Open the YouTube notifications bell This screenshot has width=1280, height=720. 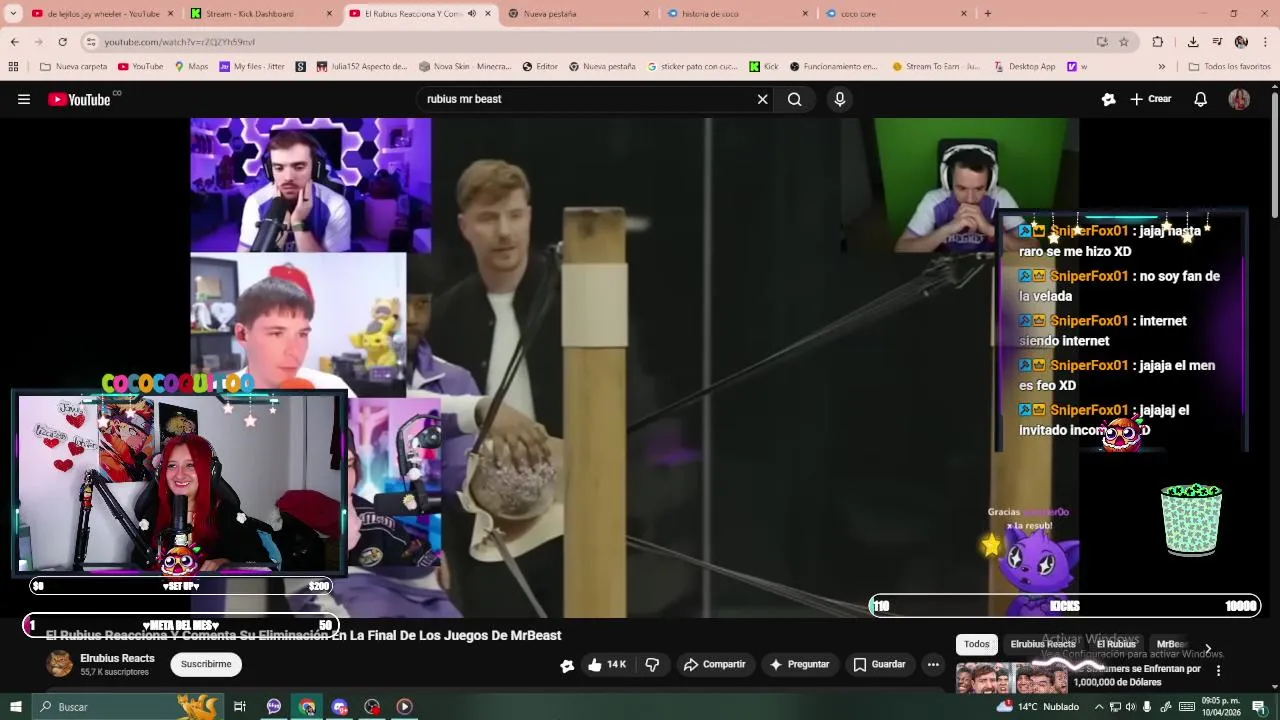pos(1201,99)
